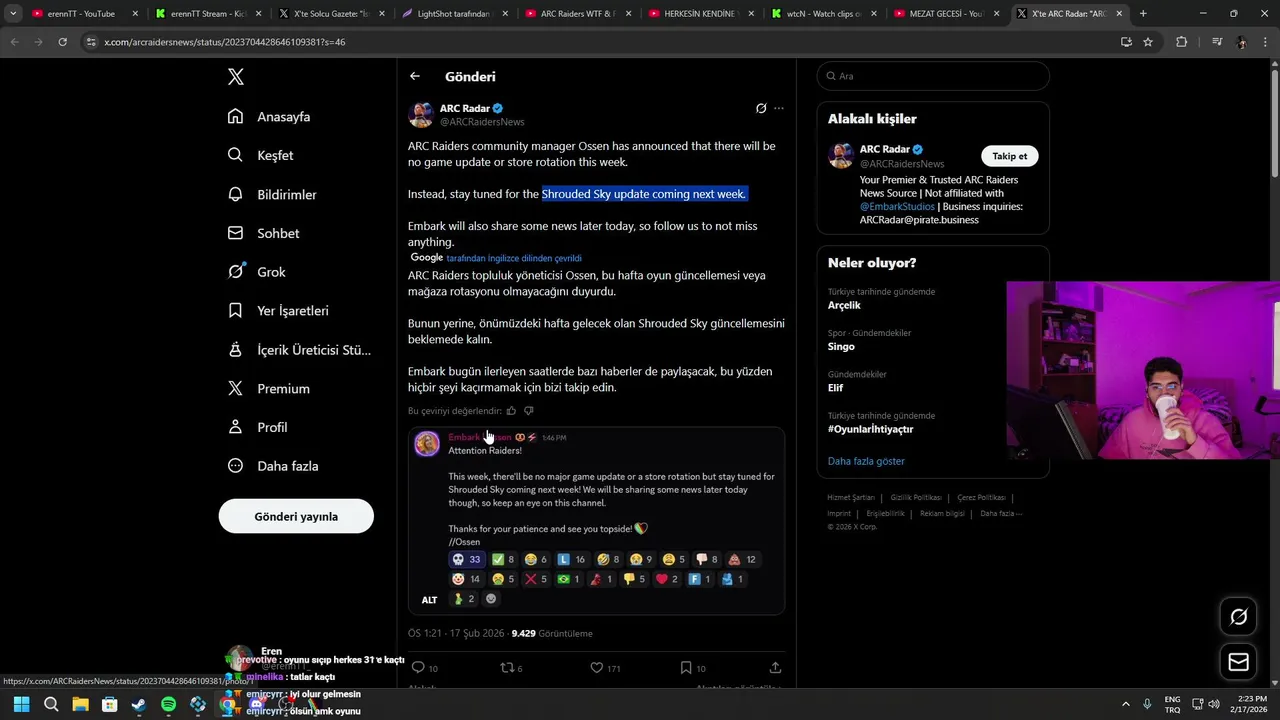The width and height of the screenshot is (1280, 720).
Task: Open the X logo home link
Action: (235, 77)
